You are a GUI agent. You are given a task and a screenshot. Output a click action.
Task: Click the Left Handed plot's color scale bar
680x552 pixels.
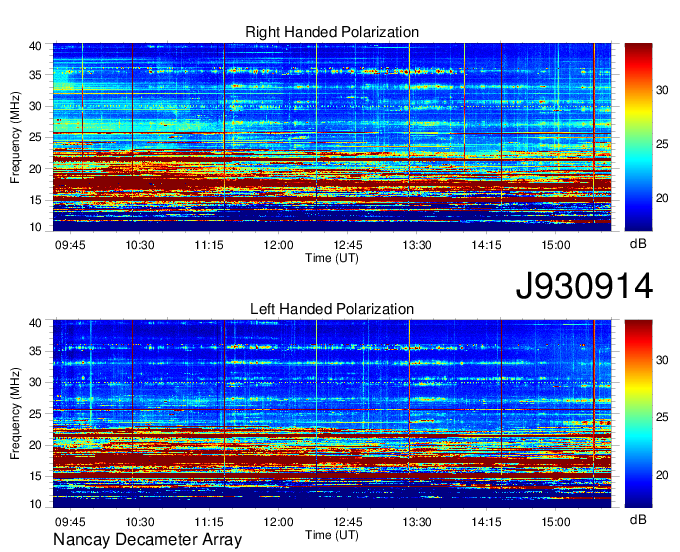[638, 414]
